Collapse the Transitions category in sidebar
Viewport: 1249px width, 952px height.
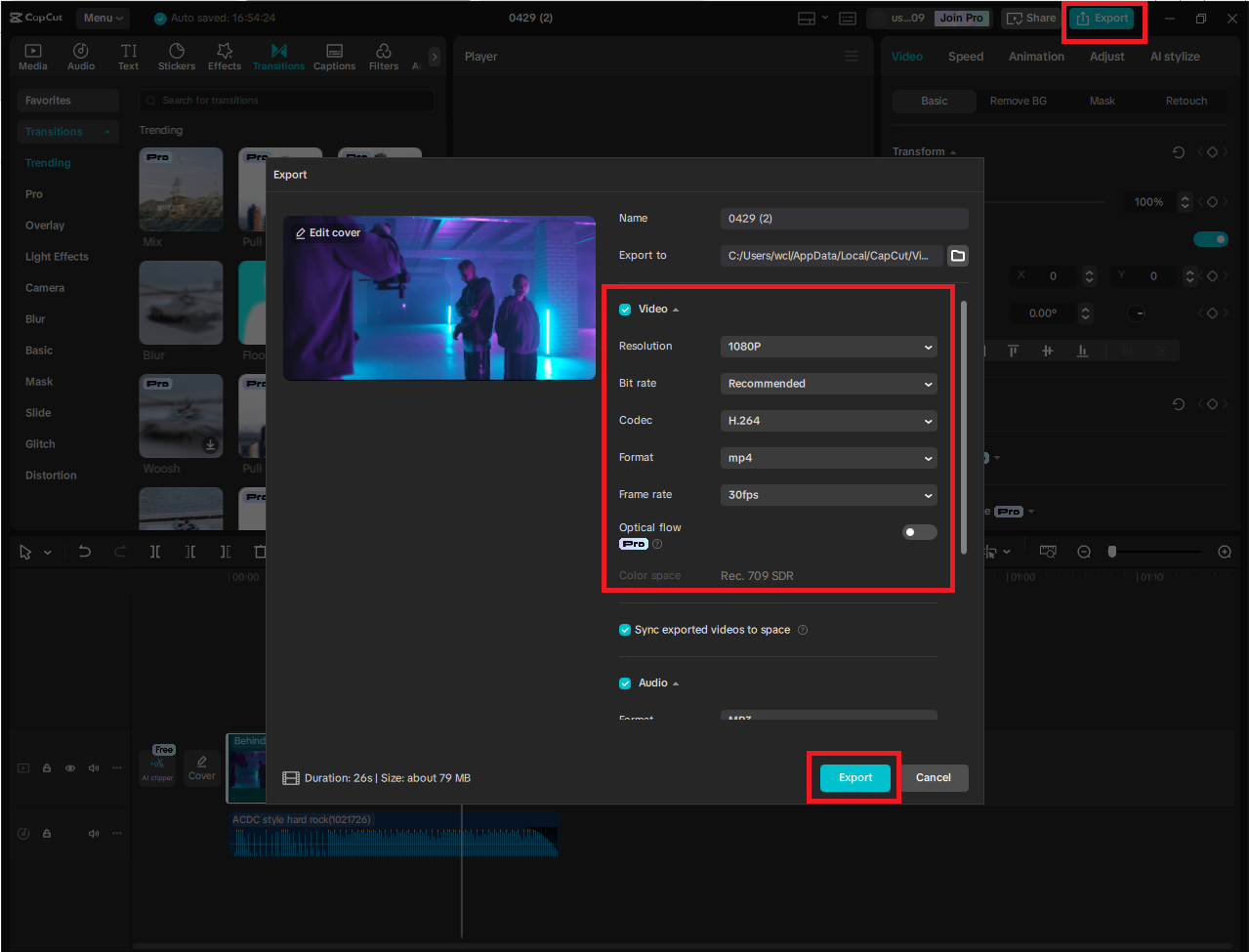[105, 132]
